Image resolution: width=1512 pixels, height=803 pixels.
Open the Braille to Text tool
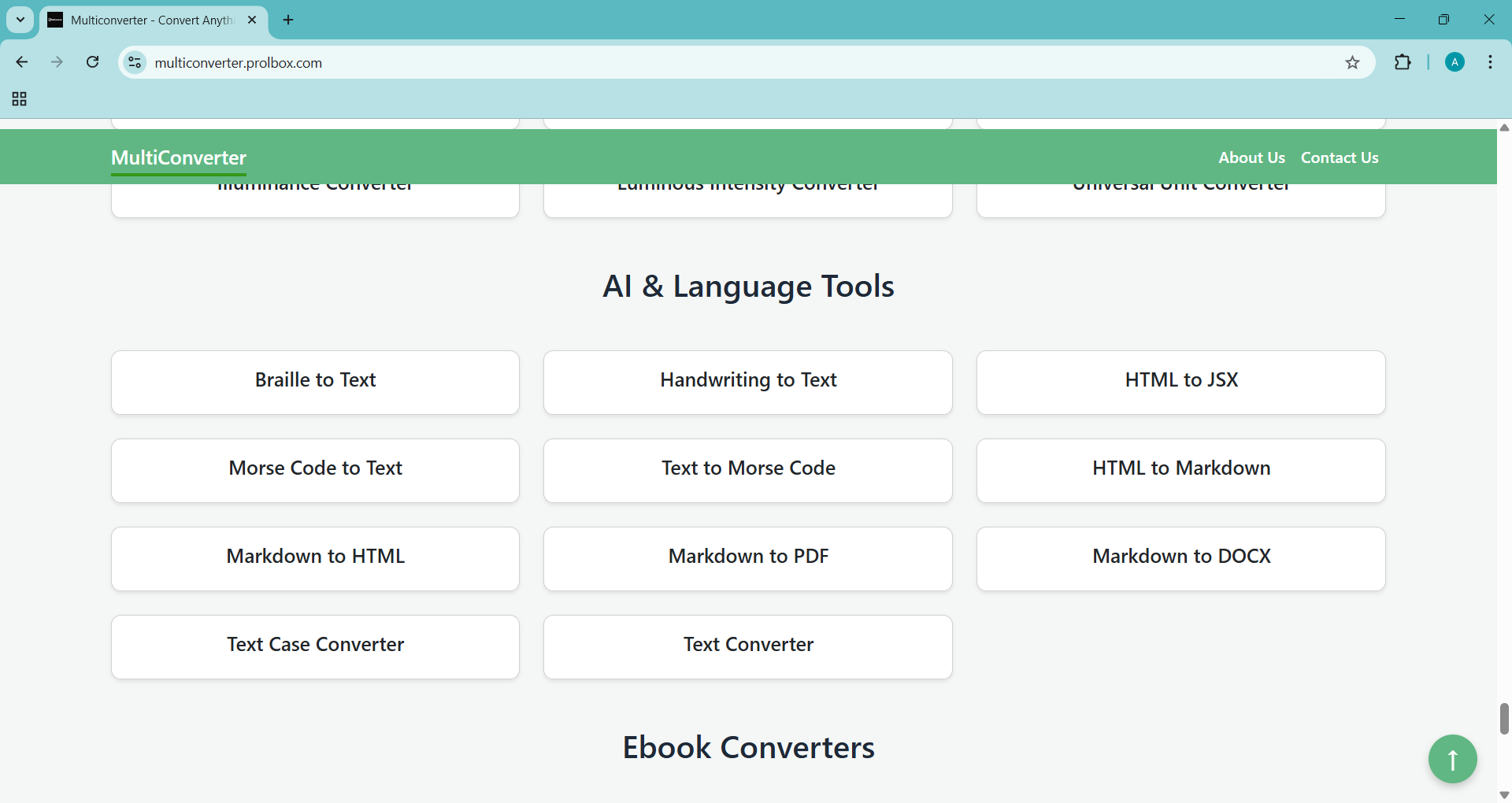coord(315,382)
